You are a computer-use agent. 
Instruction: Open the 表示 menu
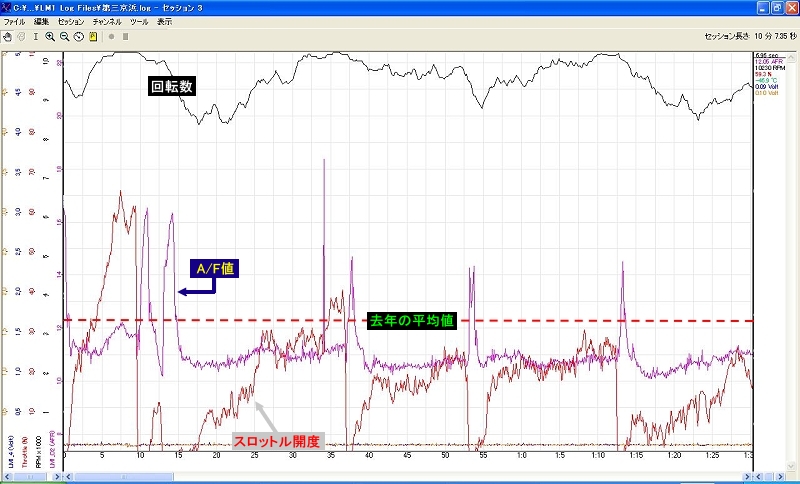click(164, 22)
